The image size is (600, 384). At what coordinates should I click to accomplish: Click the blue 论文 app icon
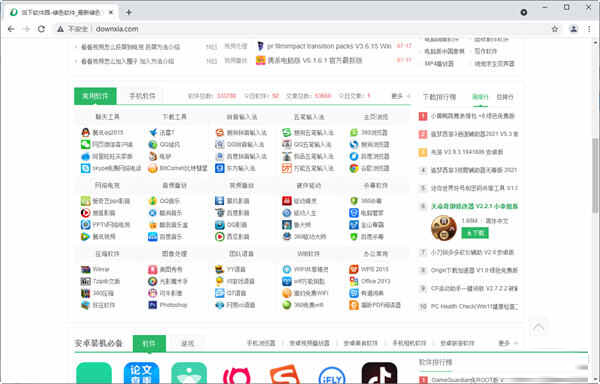[x=141, y=373]
